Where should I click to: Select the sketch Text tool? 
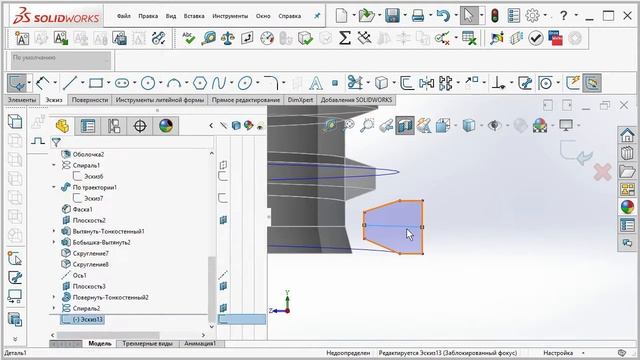pyautogui.click(x=316, y=83)
